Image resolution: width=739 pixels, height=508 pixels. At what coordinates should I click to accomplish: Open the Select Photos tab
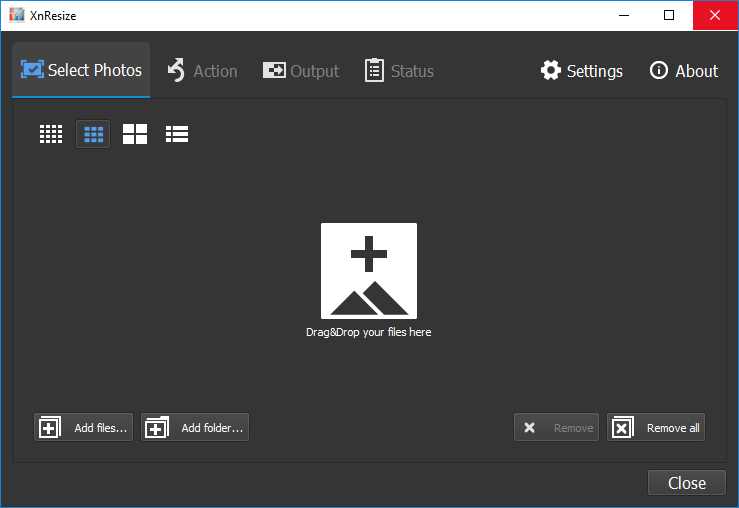click(x=81, y=70)
